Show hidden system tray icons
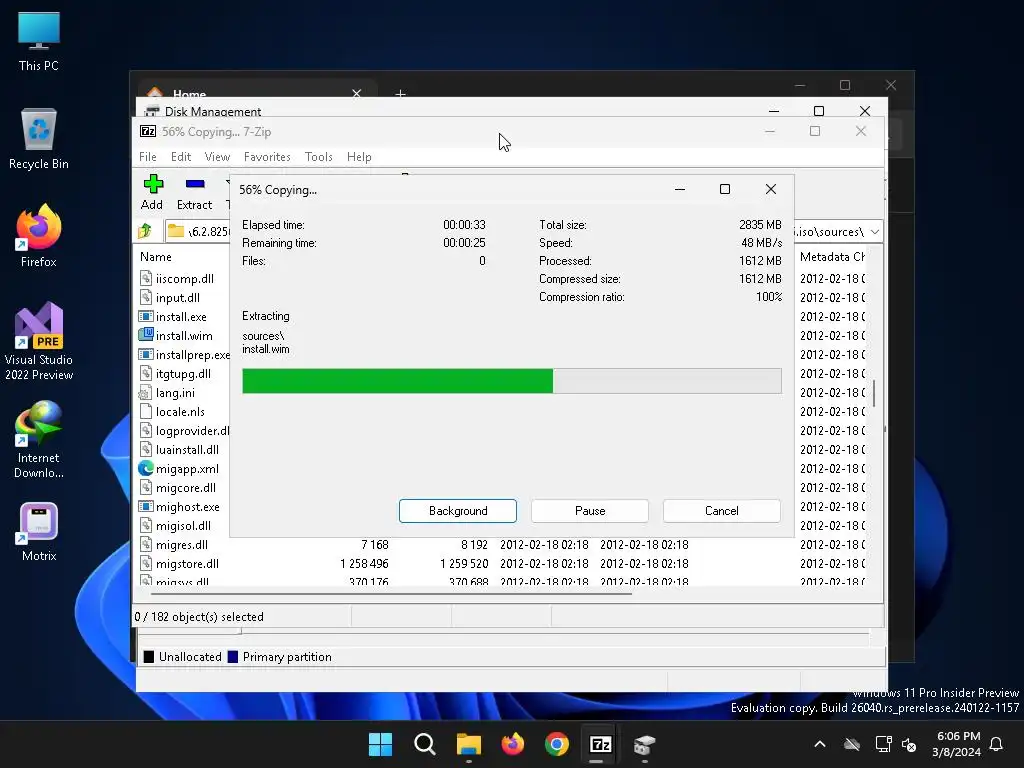This screenshot has width=1024, height=768. coord(820,744)
